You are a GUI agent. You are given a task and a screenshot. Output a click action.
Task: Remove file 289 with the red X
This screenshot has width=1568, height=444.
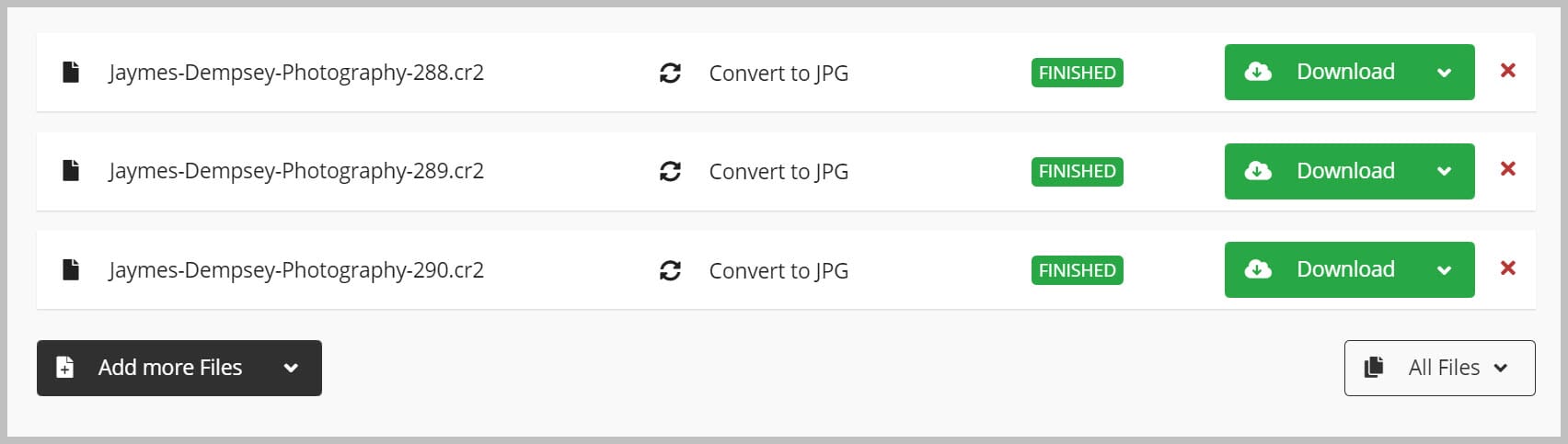click(1507, 168)
